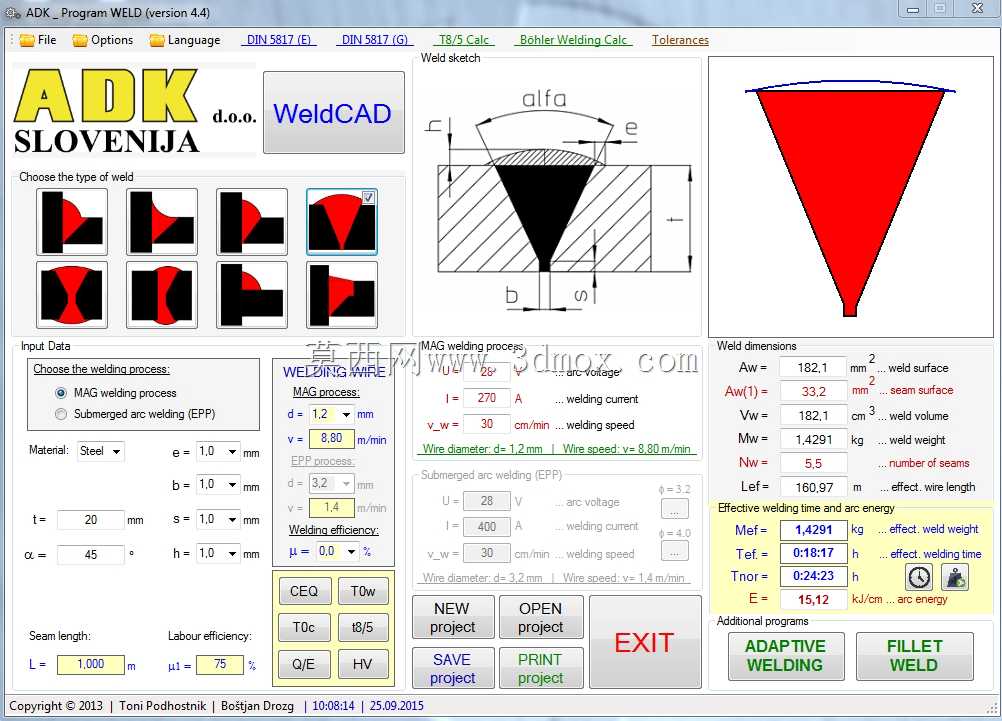
Task: Open welding efficiency µ = 0,0 dropdown
Action: coord(337,551)
